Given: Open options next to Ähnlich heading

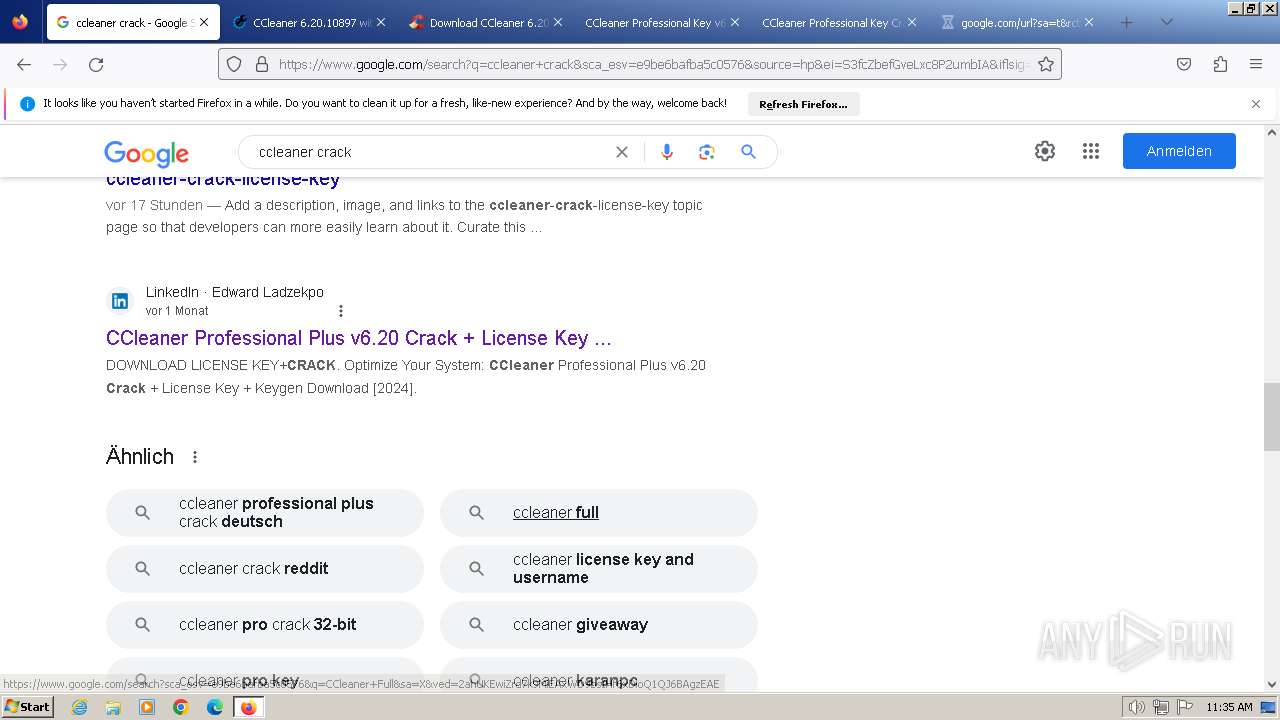Looking at the screenshot, I should pyautogui.click(x=195, y=457).
